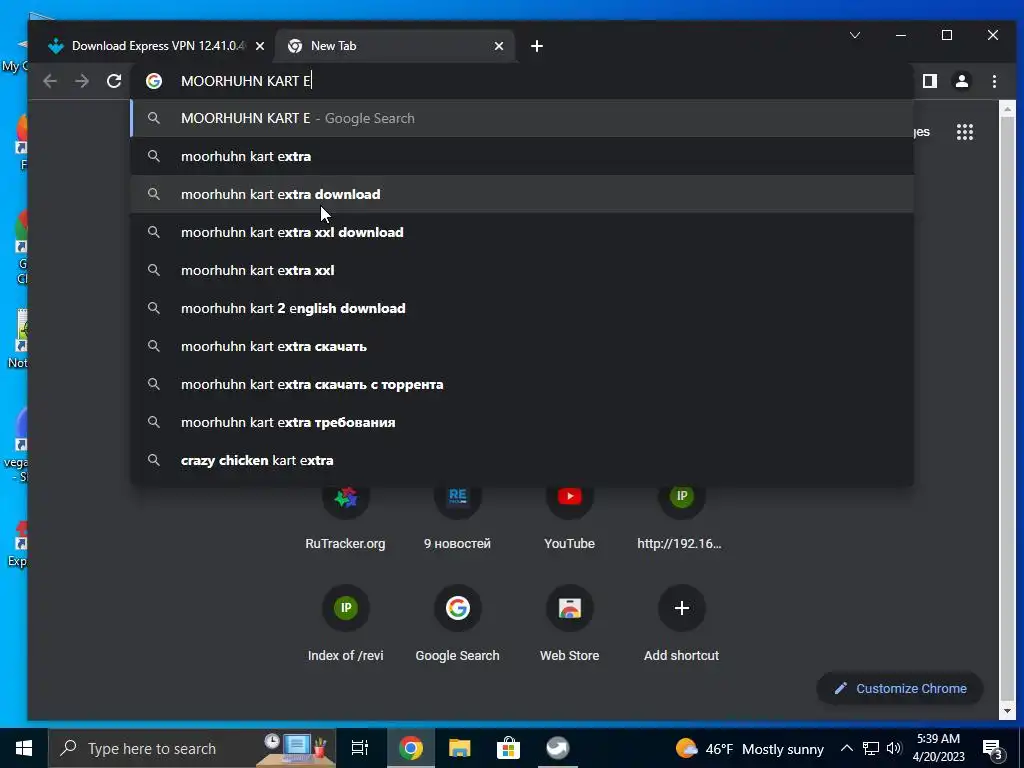Open the Chrome profile icon
The width and height of the screenshot is (1024, 768).
click(962, 81)
